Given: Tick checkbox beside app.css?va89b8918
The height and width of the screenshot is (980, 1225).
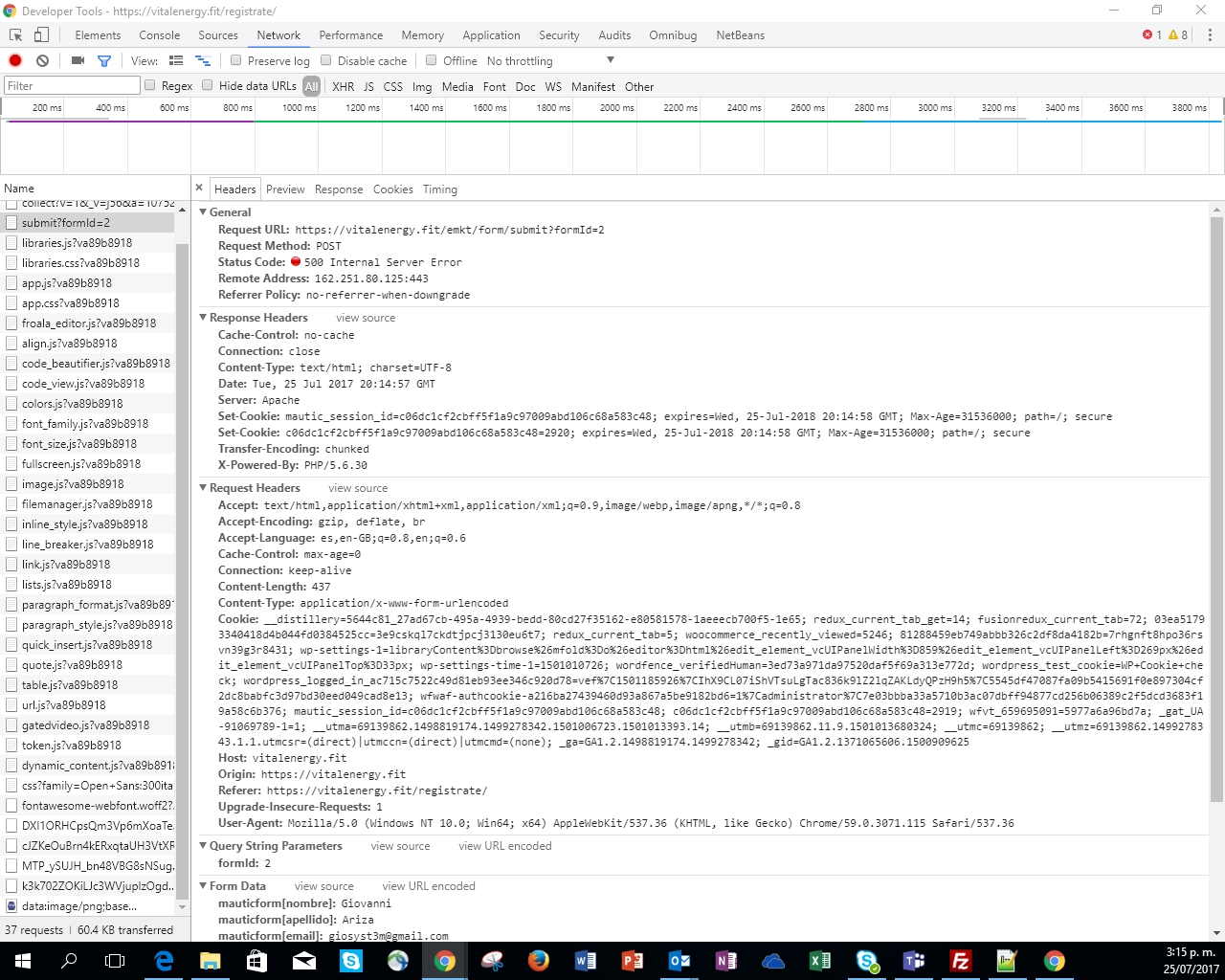Looking at the screenshot, I should (11, 303).
